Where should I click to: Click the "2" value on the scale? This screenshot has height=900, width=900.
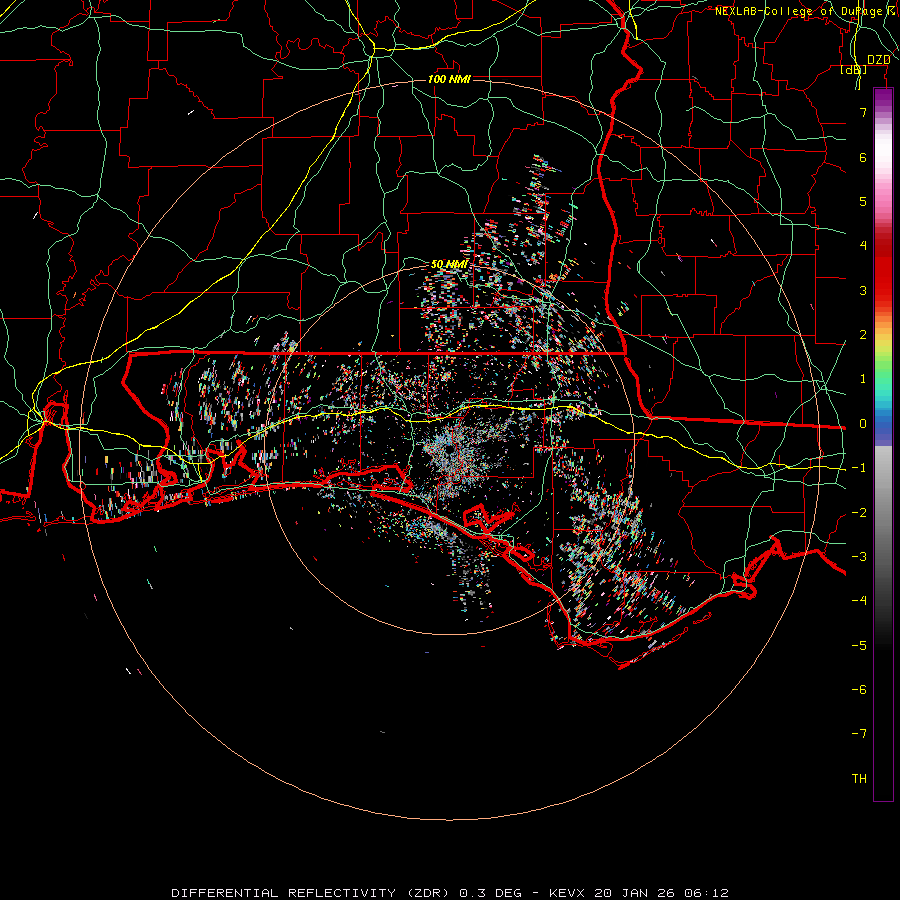click(x=863, y=335)
